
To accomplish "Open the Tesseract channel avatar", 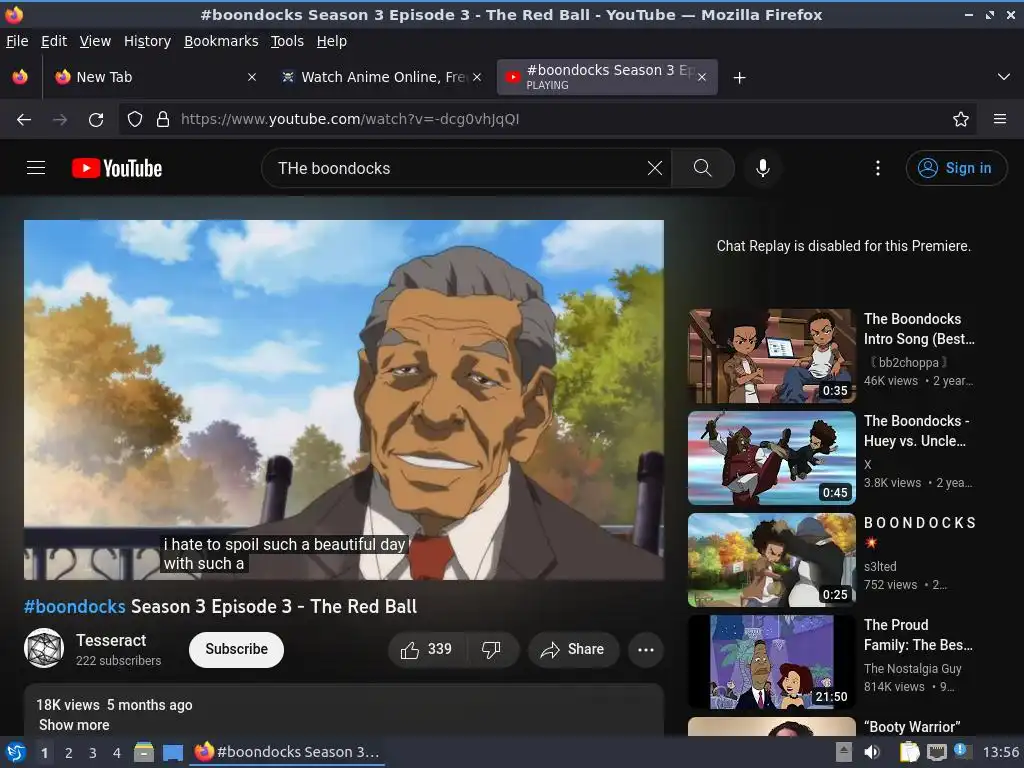I will click(44, 648).
